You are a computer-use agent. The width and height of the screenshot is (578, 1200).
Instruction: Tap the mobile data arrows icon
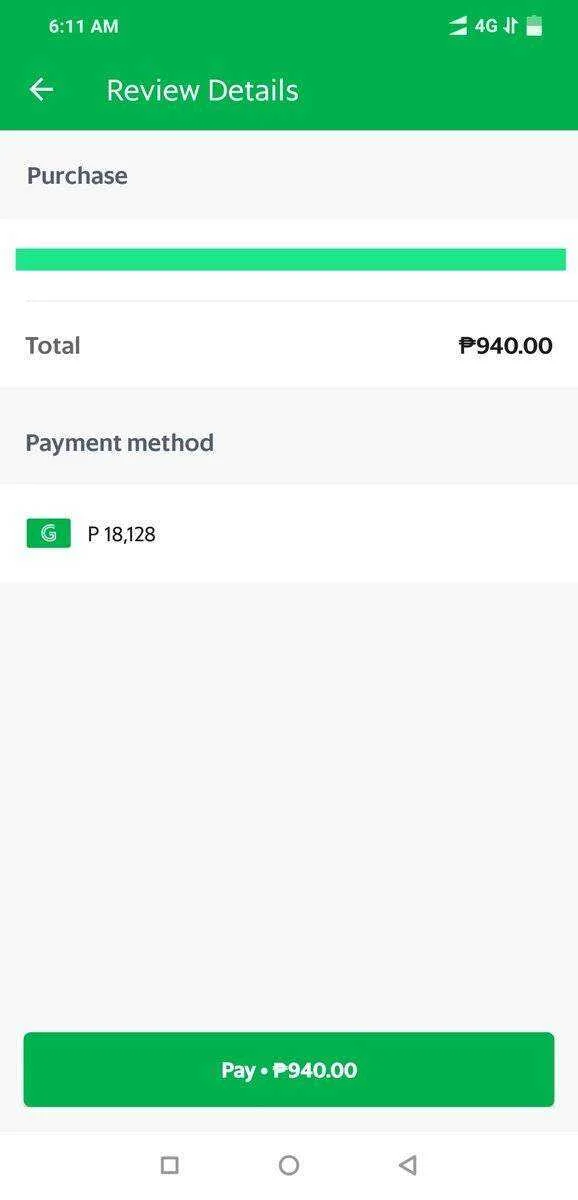(x=511, y=26)
